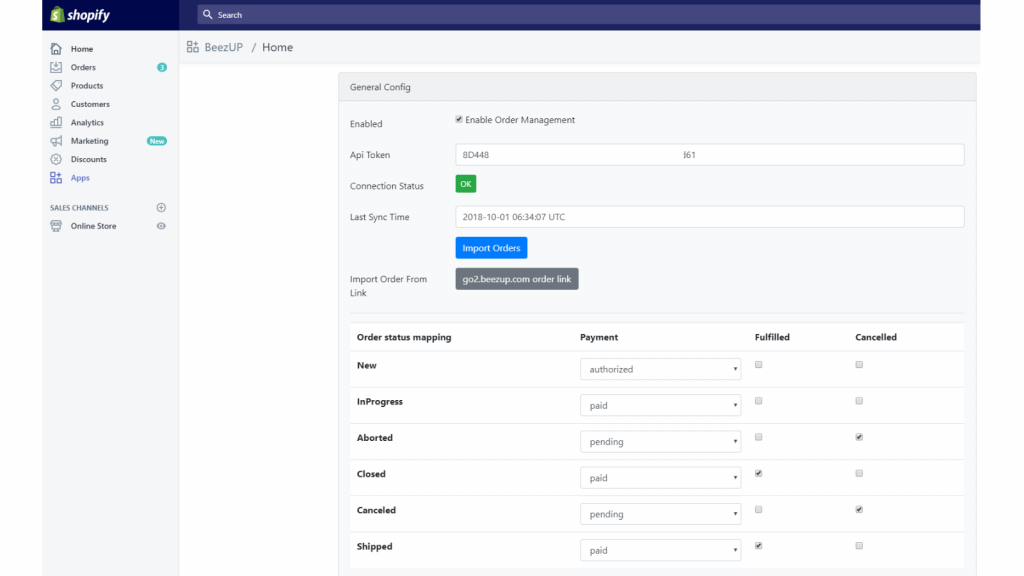Click the green OK connection status badge

click(x=466, y=184)
